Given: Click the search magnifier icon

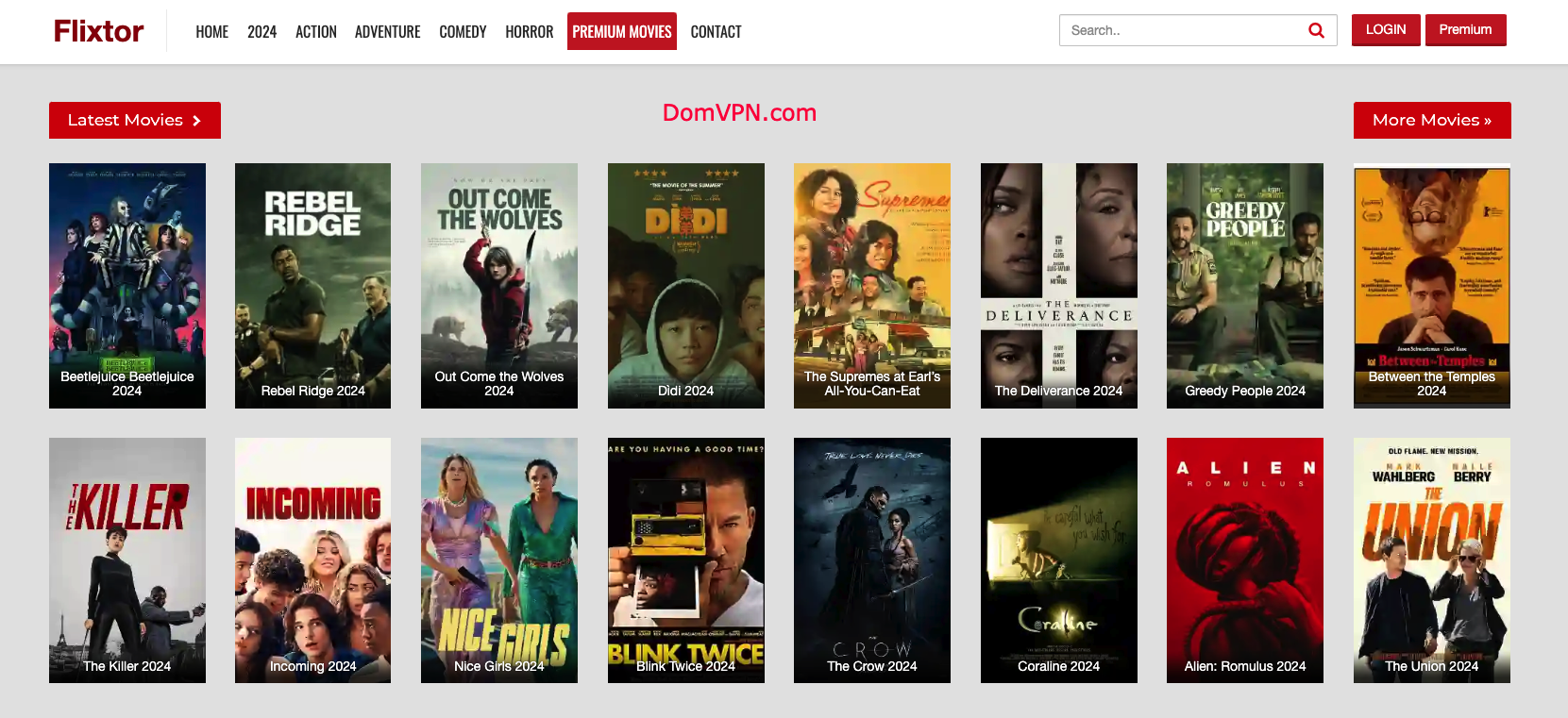Looking at the screenshot, I should pyautogui.click(x=1316, y=30).
